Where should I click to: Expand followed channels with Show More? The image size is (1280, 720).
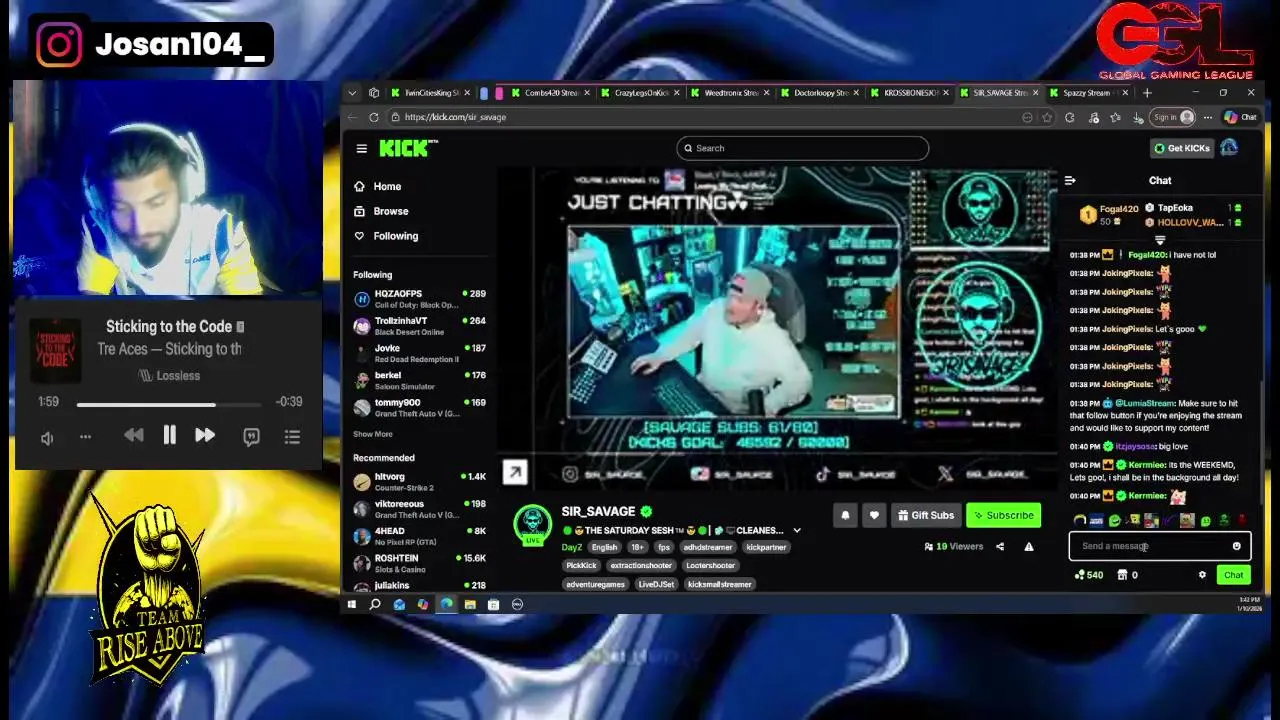372,434
